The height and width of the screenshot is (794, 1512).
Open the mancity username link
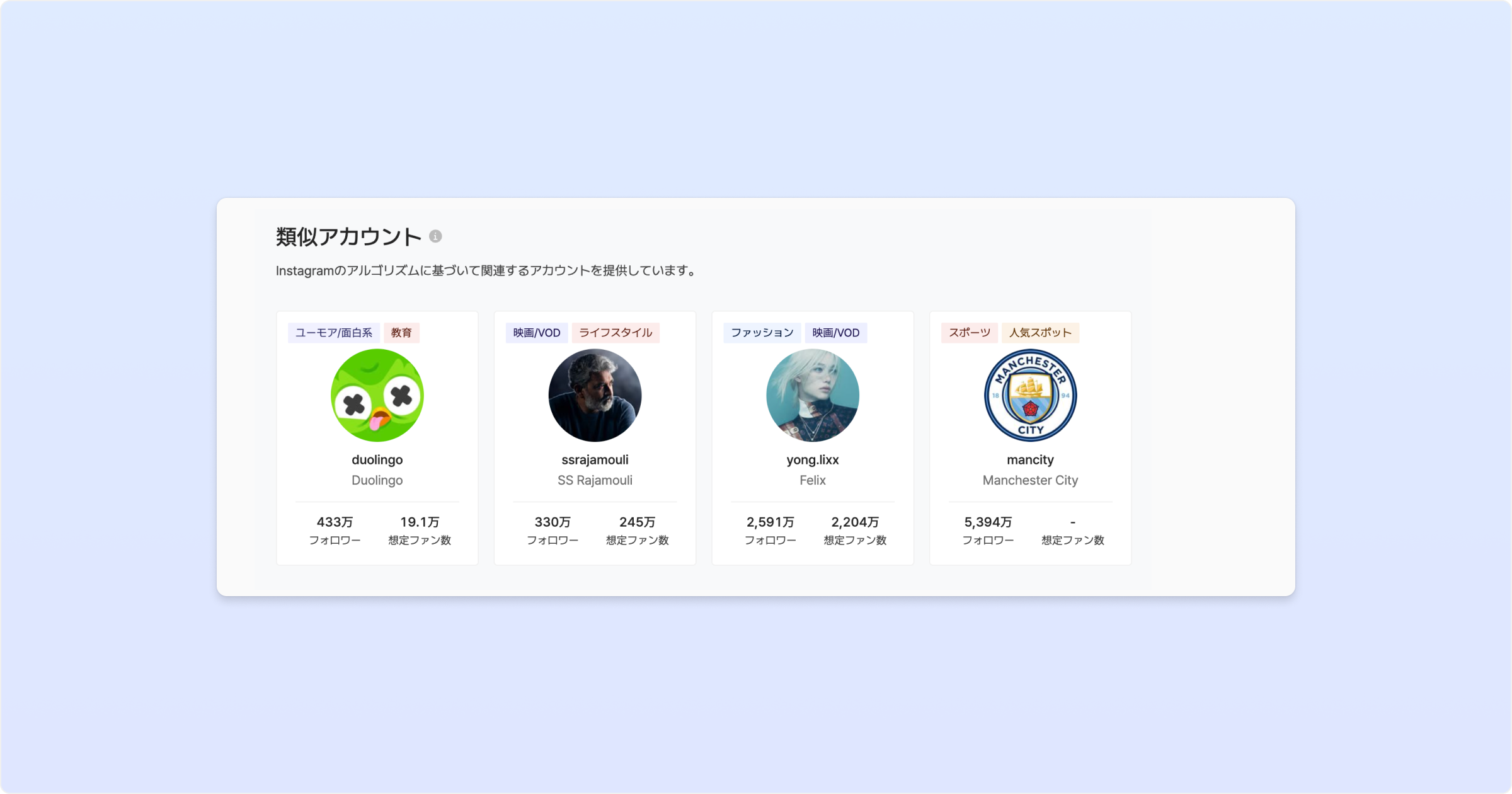[1030, 460]
